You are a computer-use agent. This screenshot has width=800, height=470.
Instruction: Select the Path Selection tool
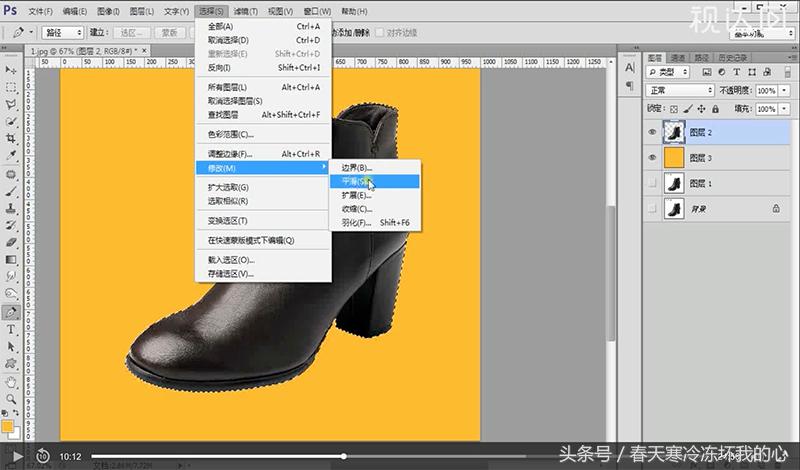coord(11,347)
